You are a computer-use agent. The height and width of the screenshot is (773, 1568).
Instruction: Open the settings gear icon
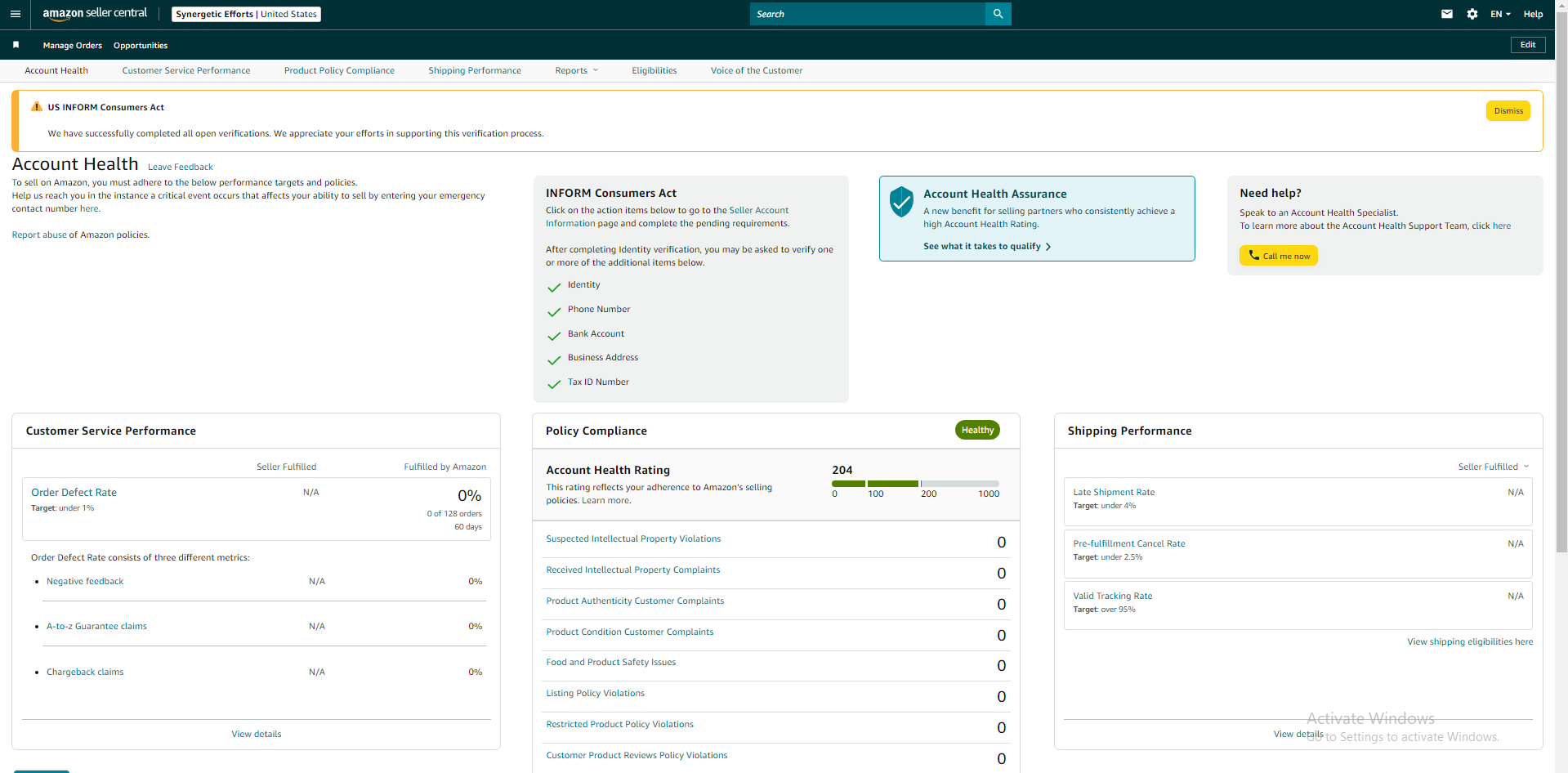[1472, 14]
